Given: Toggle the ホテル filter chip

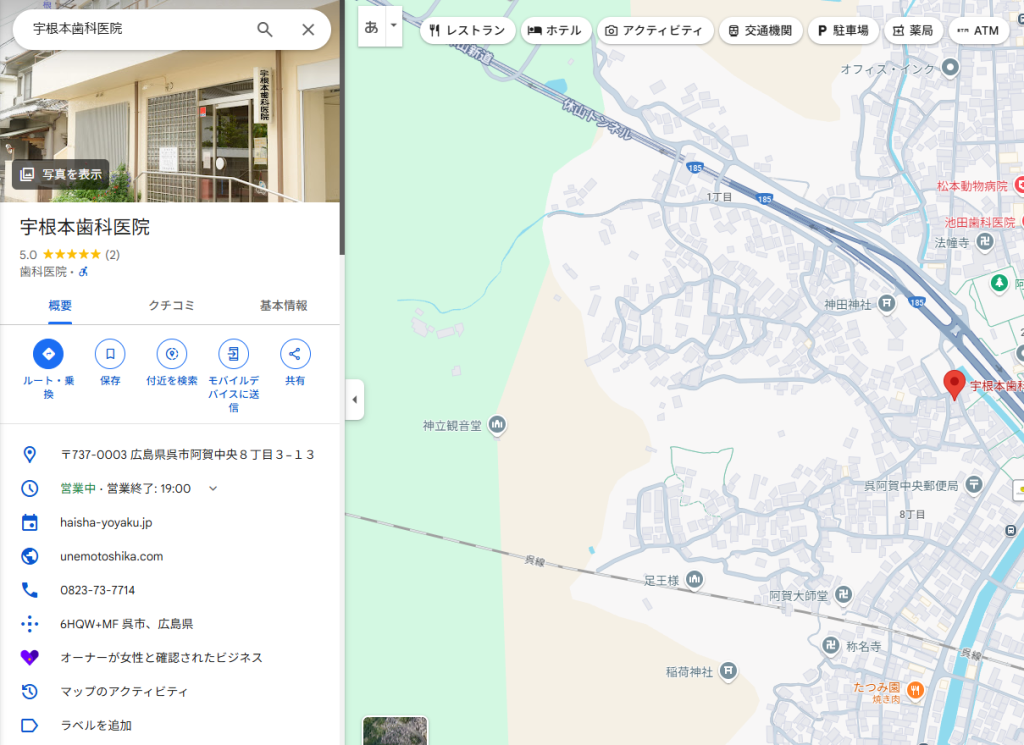Looking at the screenshot, I should (555, 31).
